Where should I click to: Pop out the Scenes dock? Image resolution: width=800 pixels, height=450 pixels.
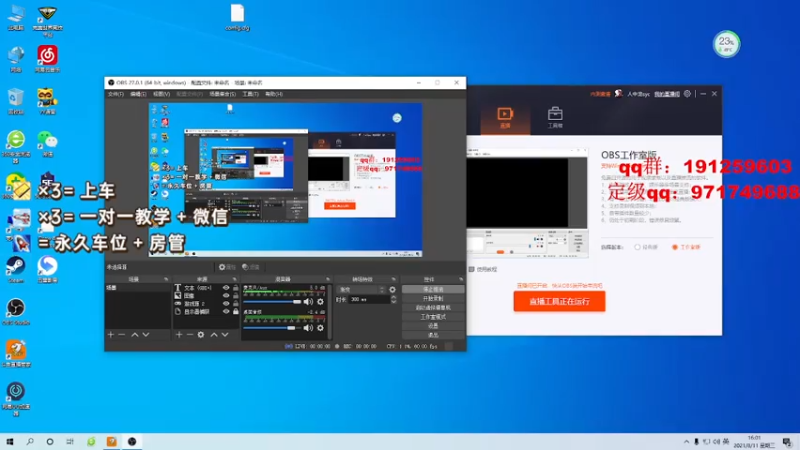pyautogui.click(x=166, y=279)
